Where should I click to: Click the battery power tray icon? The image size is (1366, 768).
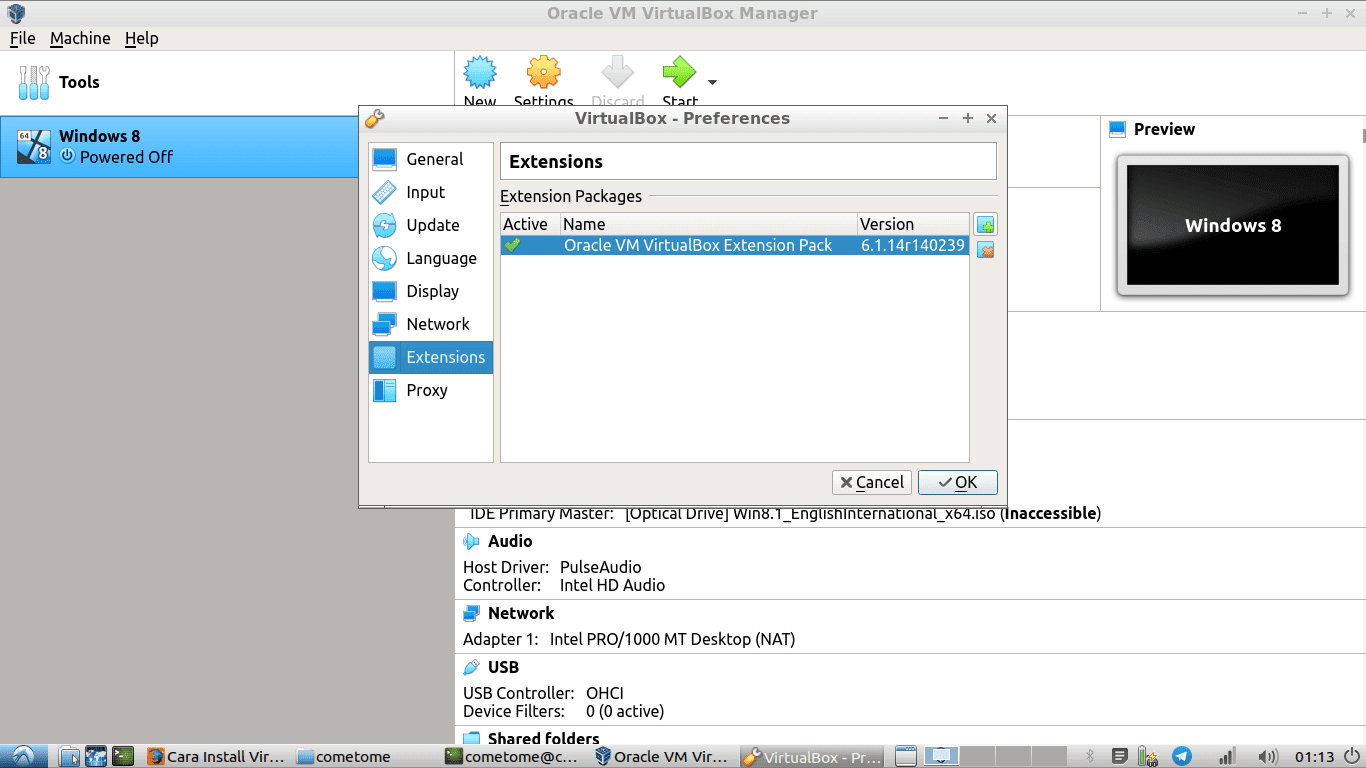click(x=1149, y=757)
